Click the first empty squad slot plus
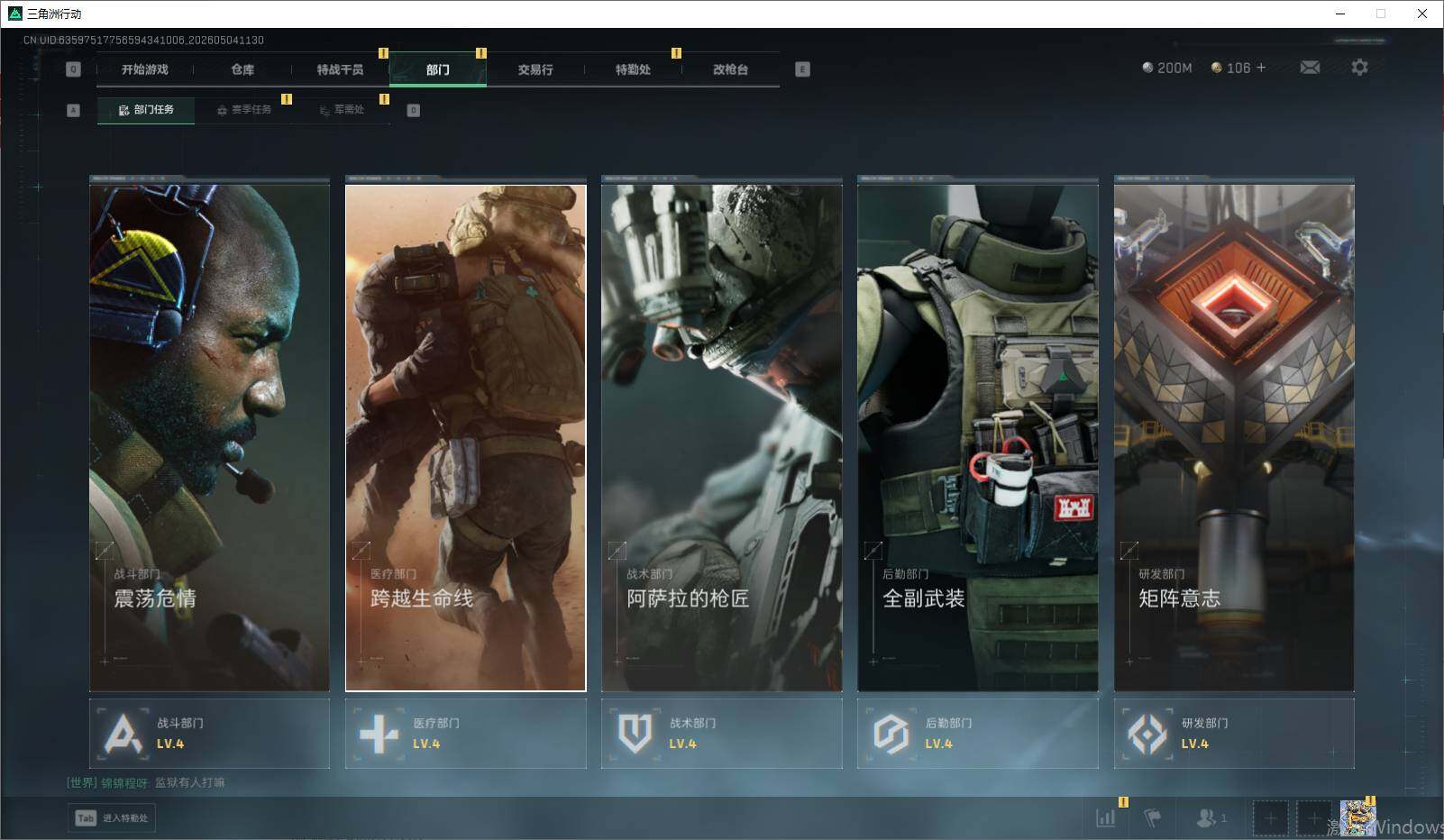This screenshot has width=1444, height=840. (1270, 817)
